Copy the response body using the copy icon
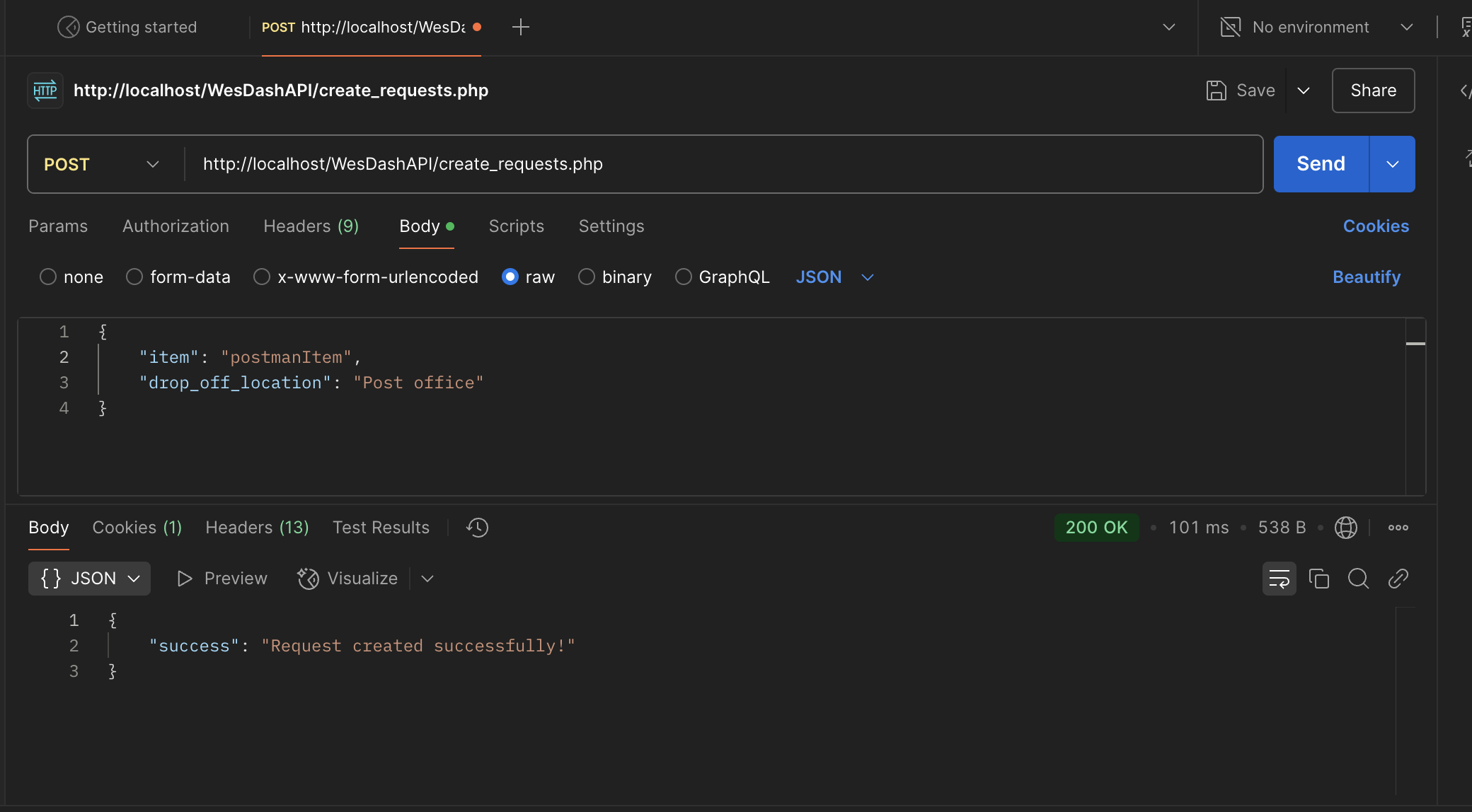Viewport: 1472px width, 812px height. coord(1319,578)
